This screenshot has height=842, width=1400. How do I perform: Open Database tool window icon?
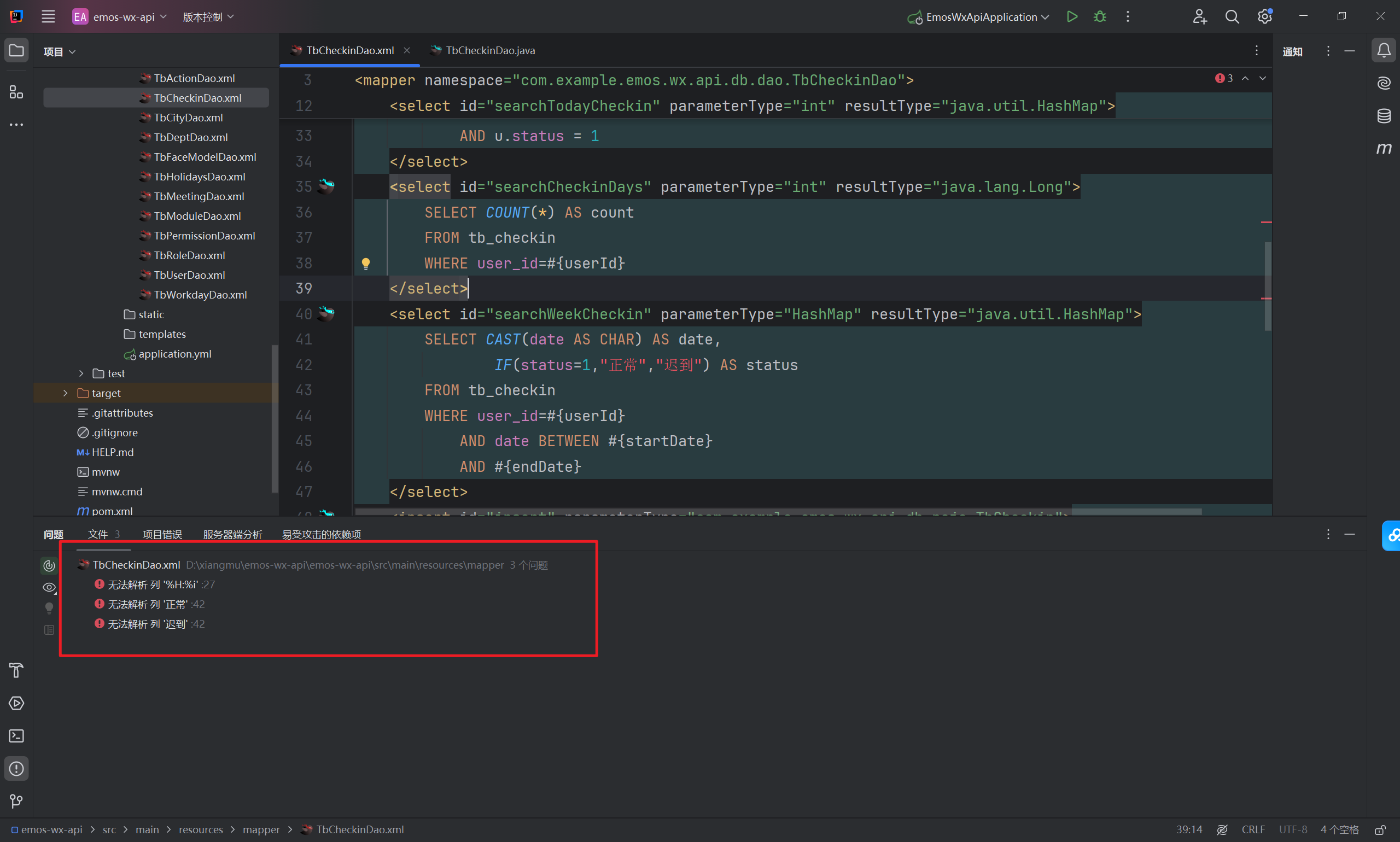1384,116
